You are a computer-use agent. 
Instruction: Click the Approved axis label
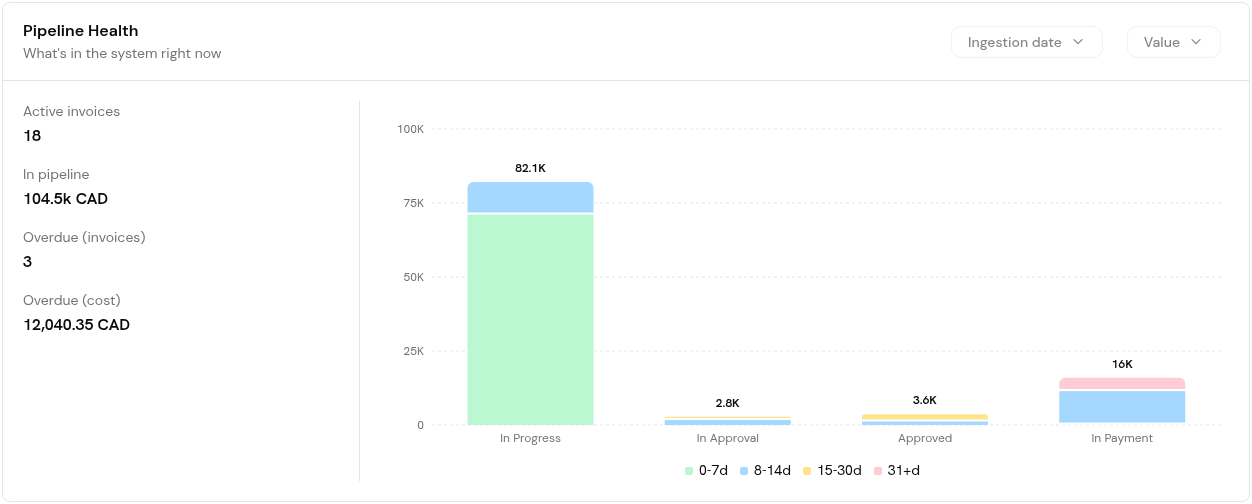click(925, 438)
